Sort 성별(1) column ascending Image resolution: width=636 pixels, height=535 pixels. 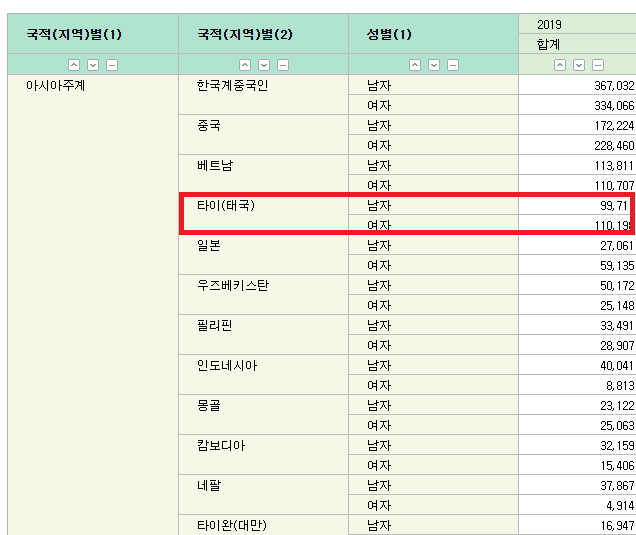tap(414, 65)
